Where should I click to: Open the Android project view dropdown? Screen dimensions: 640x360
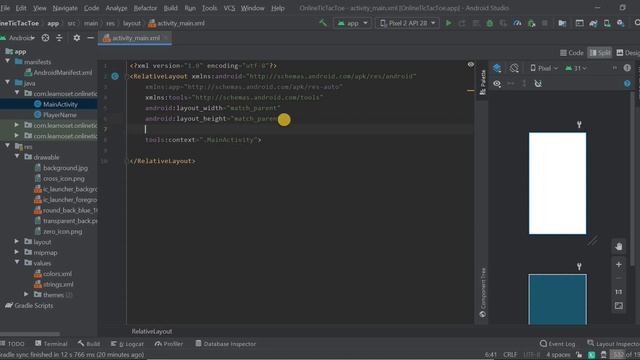click(x=18, y=38)
